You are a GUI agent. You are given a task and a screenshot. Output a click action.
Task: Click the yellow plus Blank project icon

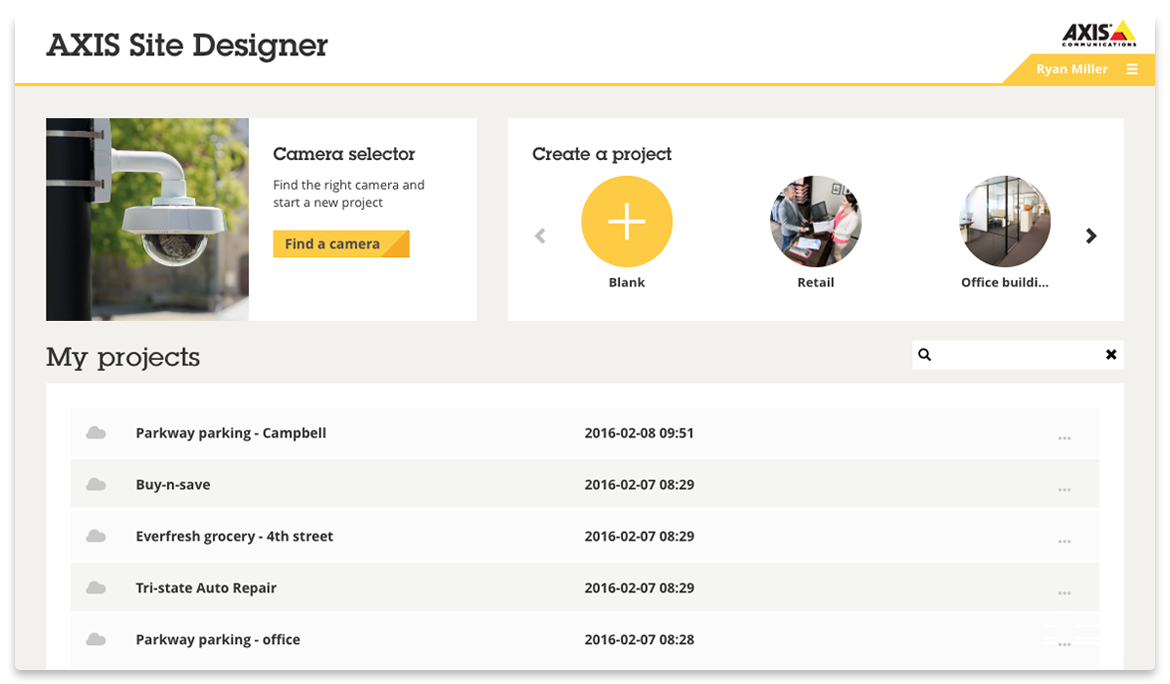626,222
